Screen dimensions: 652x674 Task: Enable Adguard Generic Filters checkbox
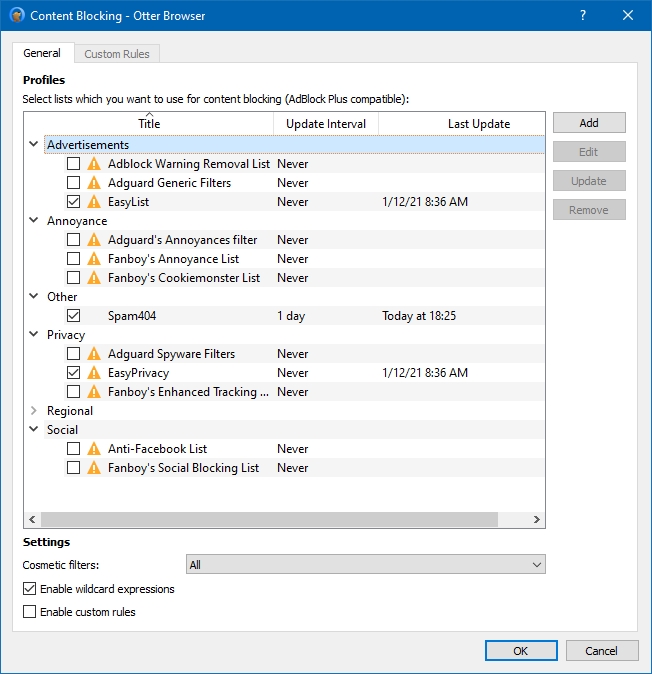point(73,183)
